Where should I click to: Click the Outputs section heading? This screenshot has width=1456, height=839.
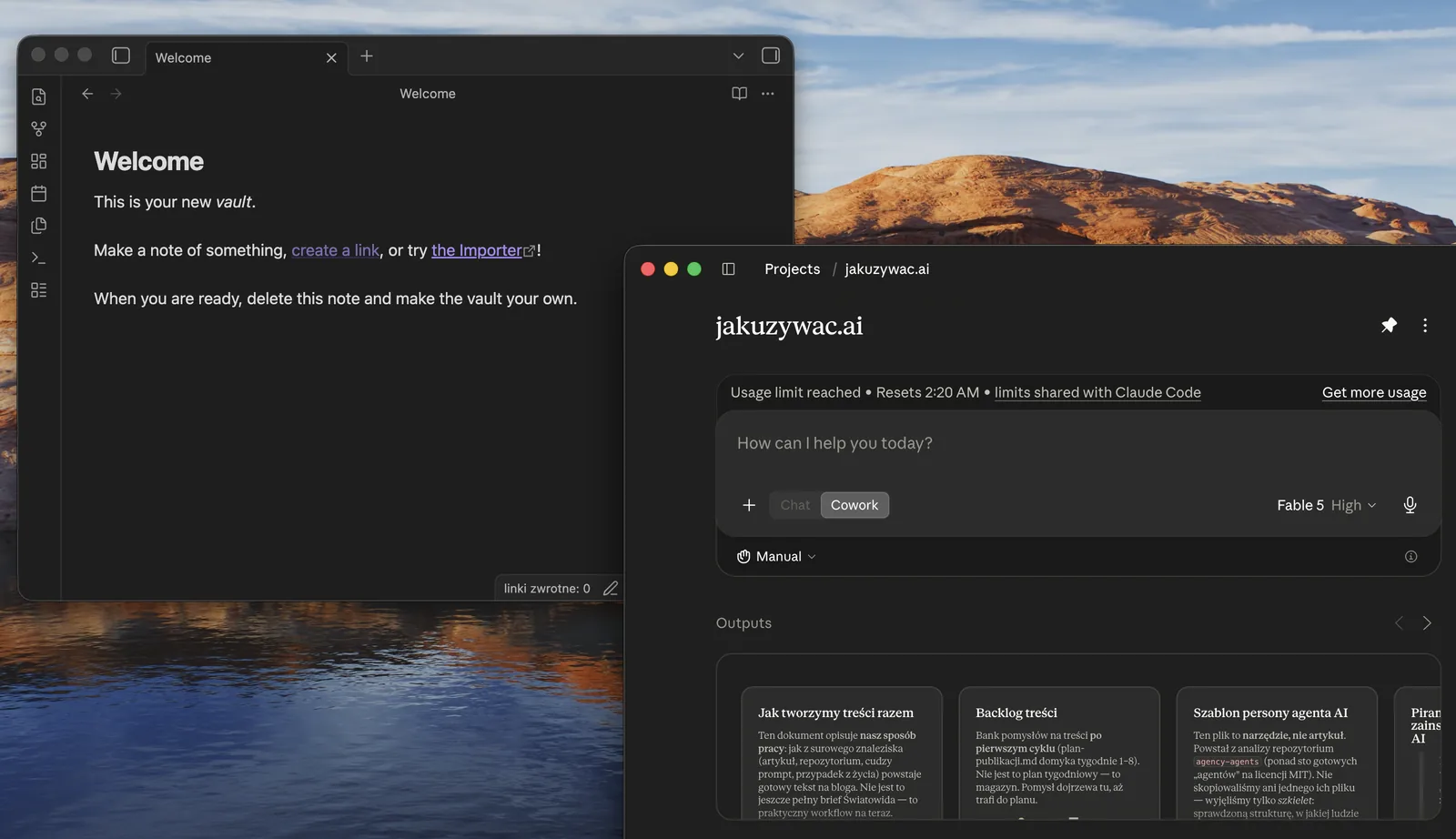(x=743, y=622)
